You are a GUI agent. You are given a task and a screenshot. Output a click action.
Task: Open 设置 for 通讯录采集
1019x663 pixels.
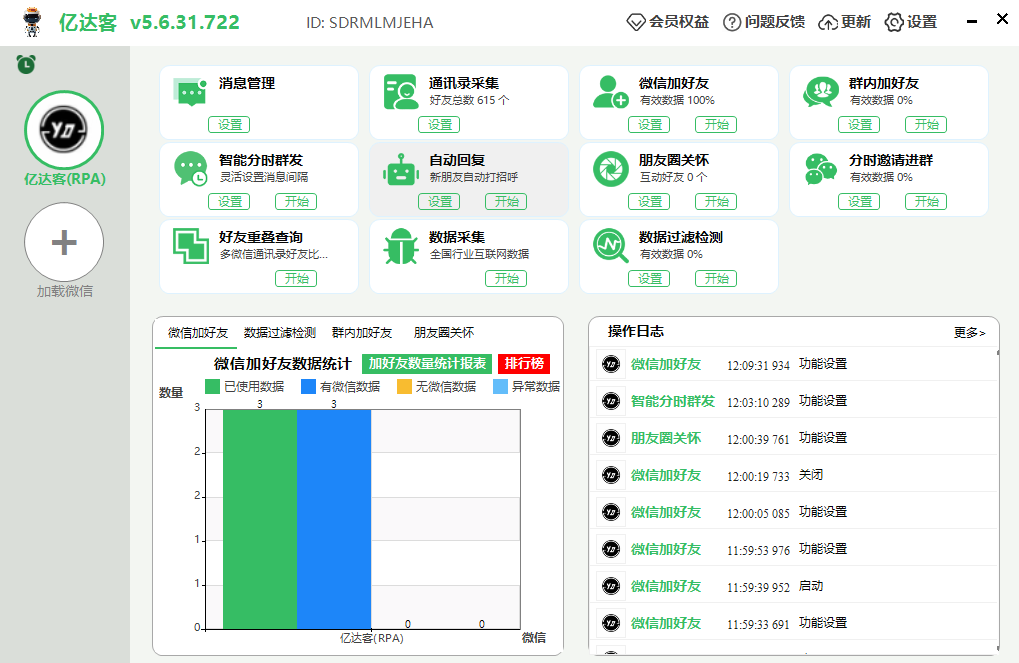439,125
